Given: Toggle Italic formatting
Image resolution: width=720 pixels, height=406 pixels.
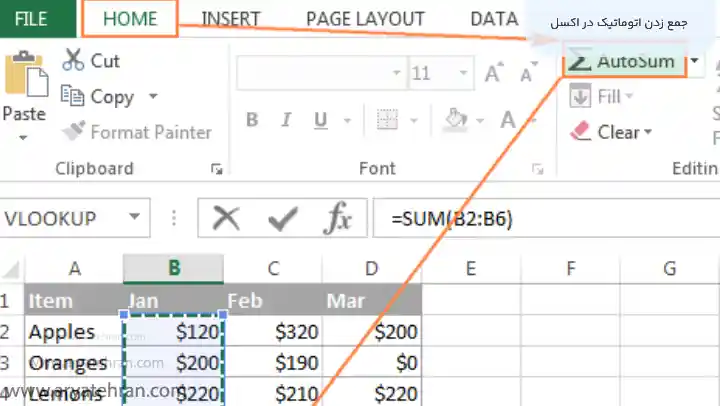Looking at the screenshot, I should 284,121.
